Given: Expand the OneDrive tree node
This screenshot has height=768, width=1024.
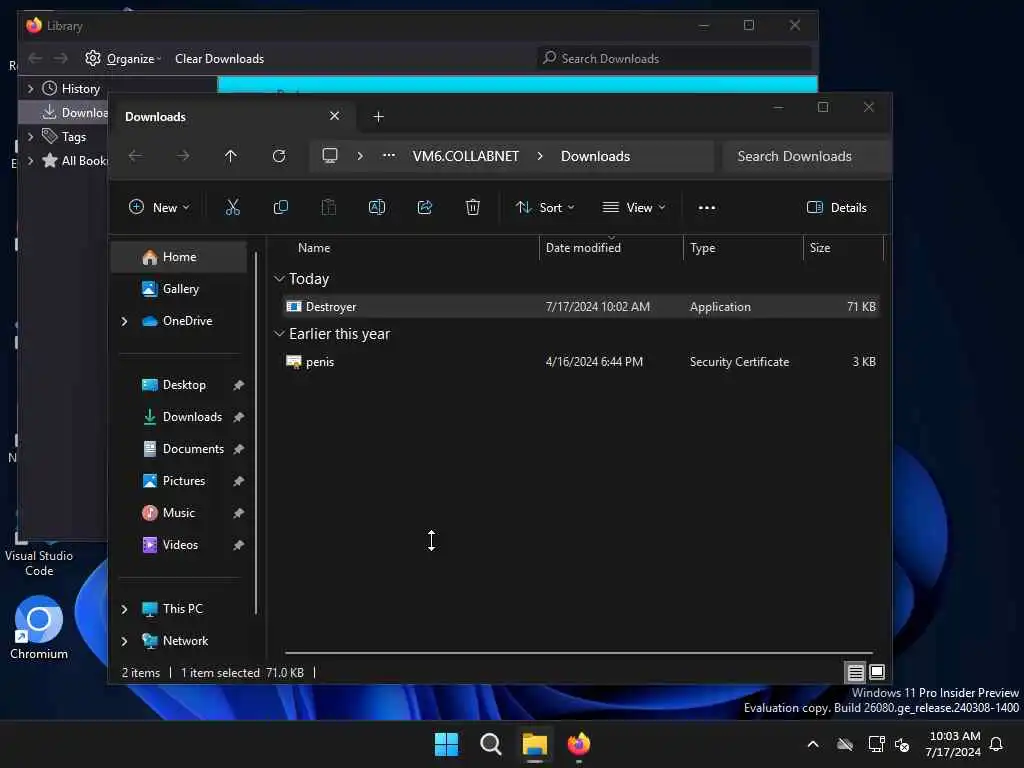Looking at the screenshot, I should pos(124,321).
